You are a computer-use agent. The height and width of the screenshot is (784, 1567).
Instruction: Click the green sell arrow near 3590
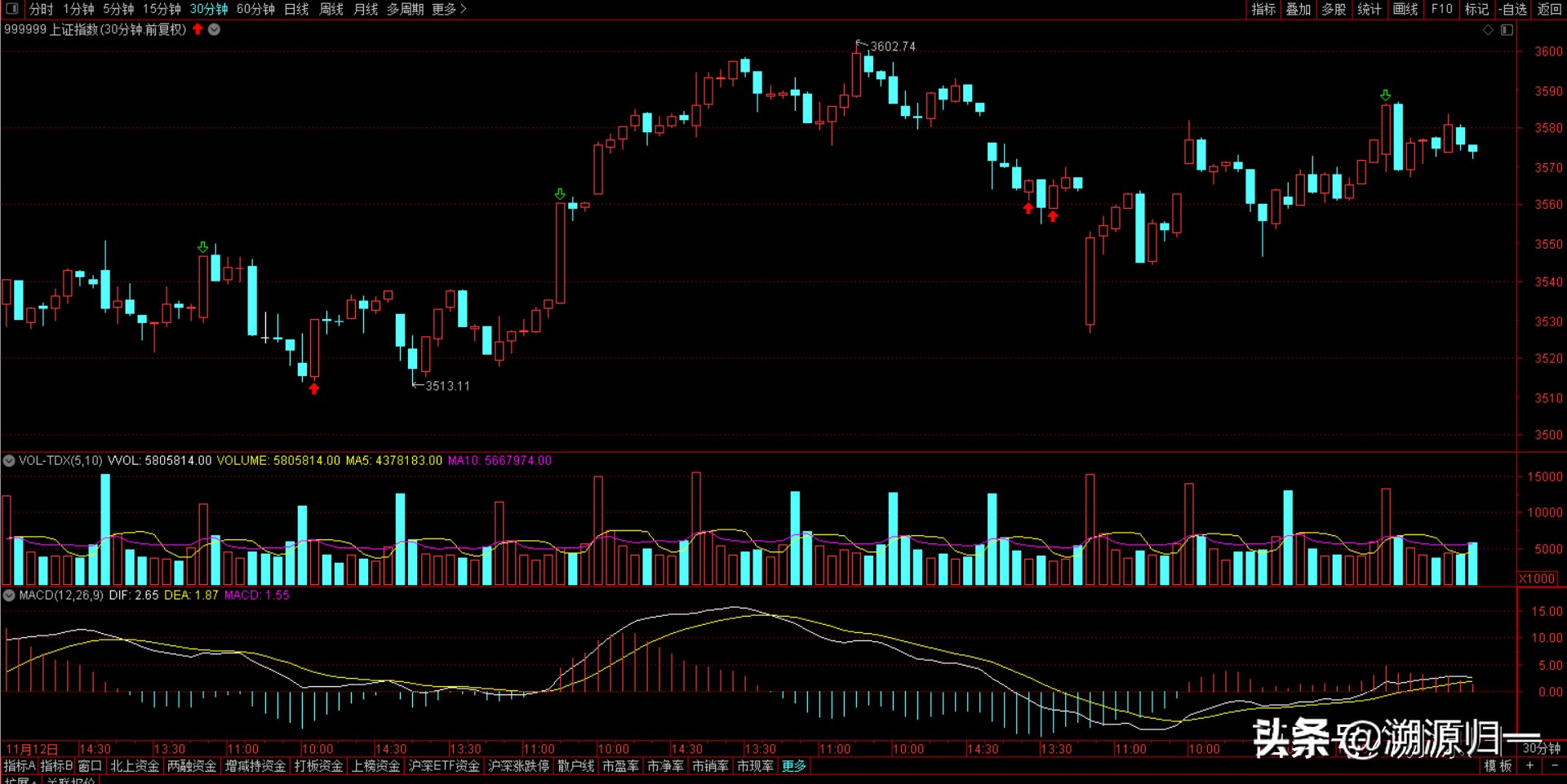1385,95
